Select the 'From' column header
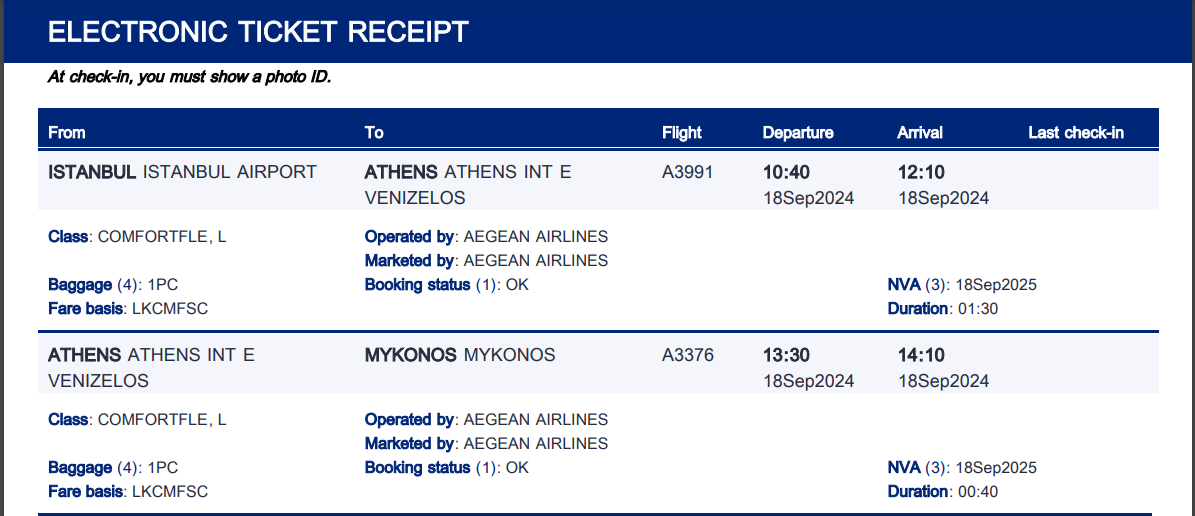The height and width of the screenshot is (516, 1195). [x=66, y=133]
